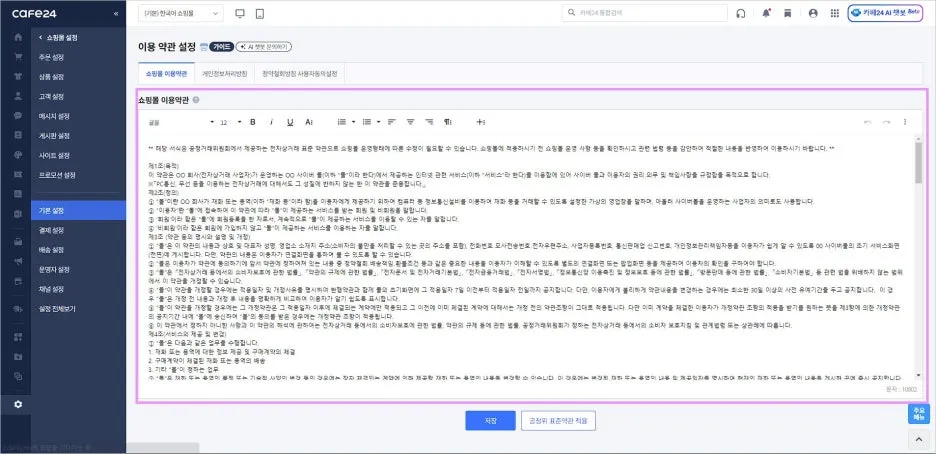The height and width of the screenshot is (454, 936).
Task: Open the font style A icon
Action: coord(309,122)
